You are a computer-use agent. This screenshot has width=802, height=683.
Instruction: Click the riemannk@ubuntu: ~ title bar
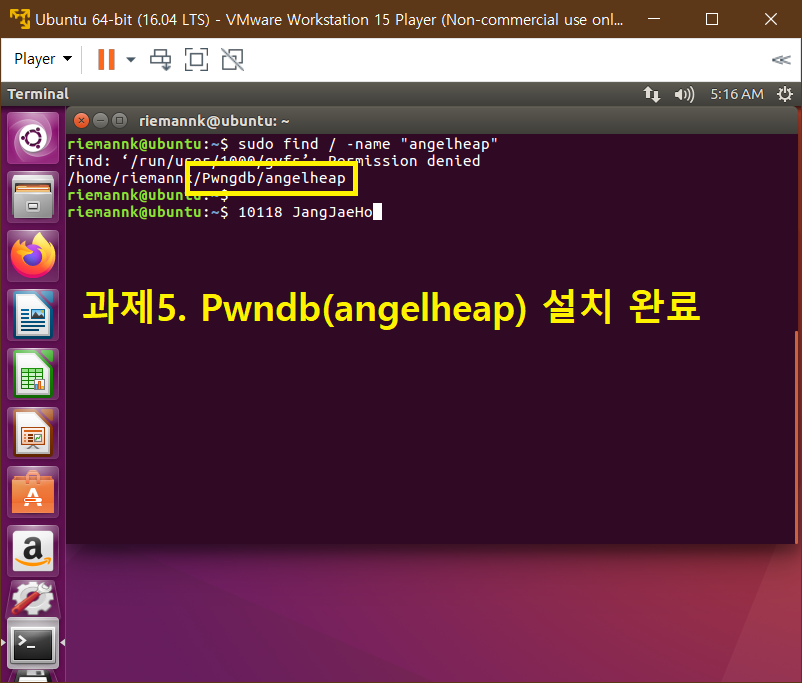[432, 121]
